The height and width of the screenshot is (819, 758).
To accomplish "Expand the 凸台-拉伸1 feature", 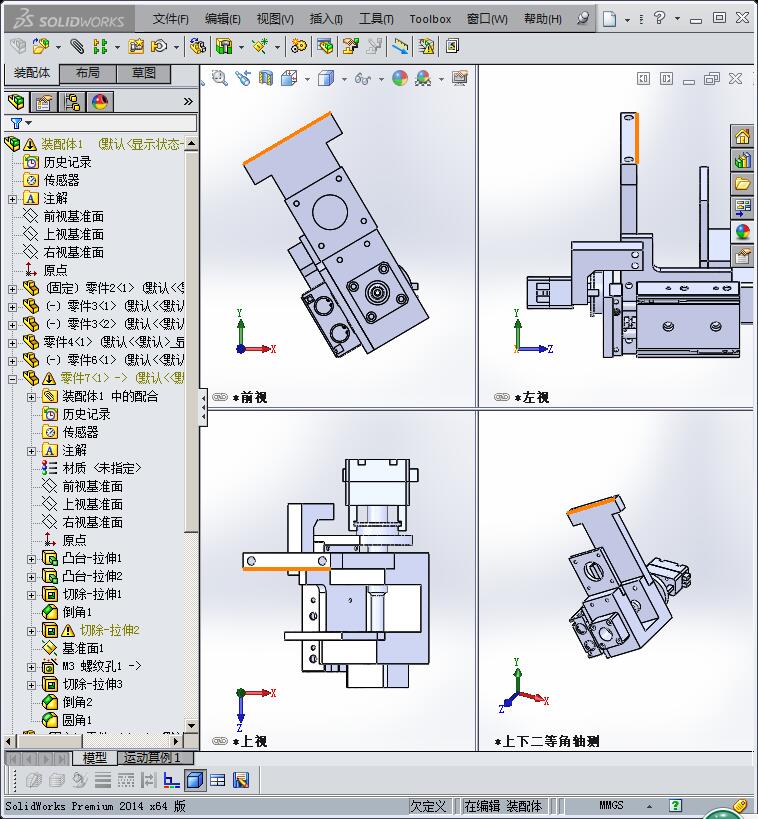I will [31, 558].
